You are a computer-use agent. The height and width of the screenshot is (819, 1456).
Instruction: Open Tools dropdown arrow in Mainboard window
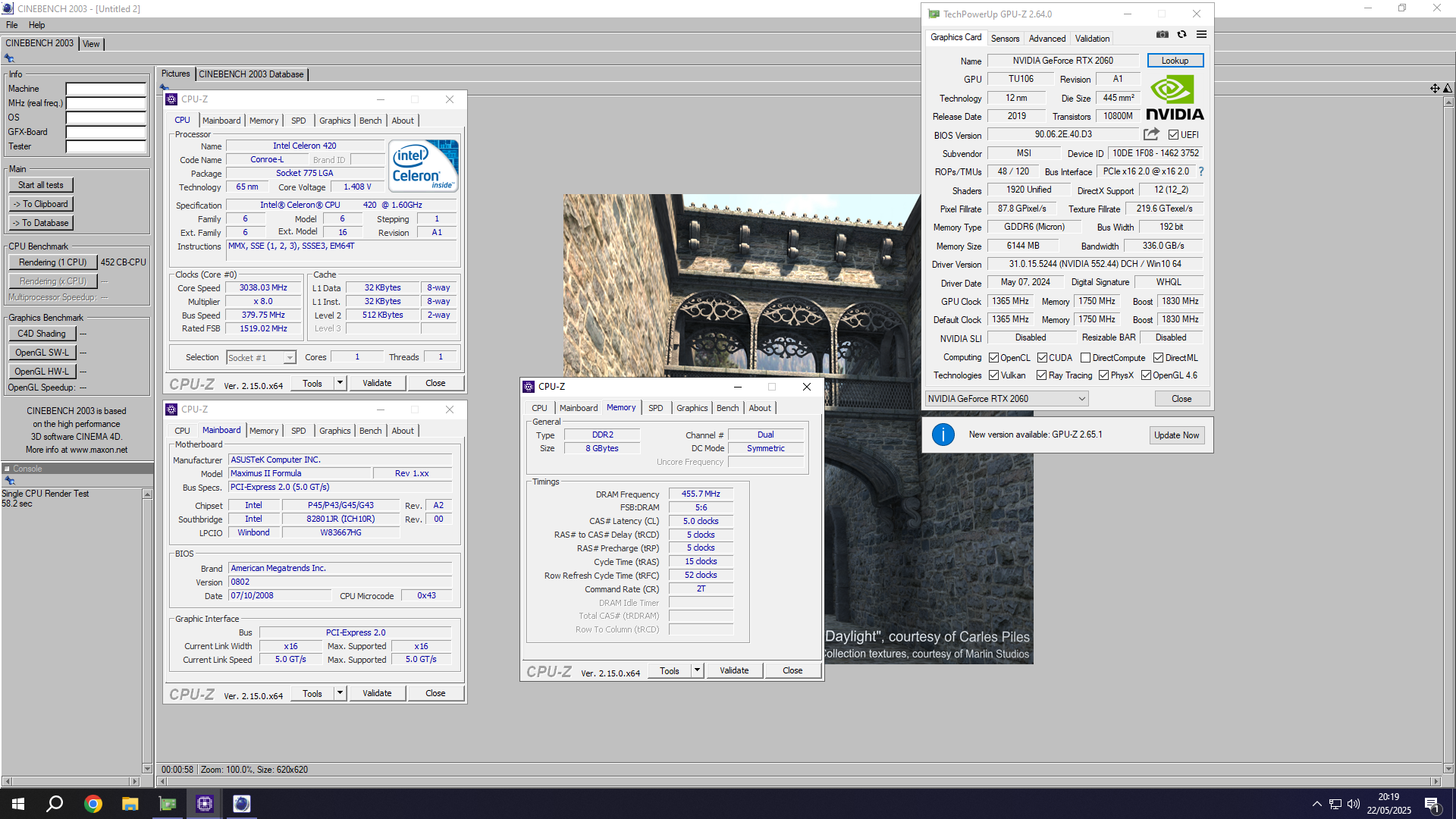[x=340, y=693]
